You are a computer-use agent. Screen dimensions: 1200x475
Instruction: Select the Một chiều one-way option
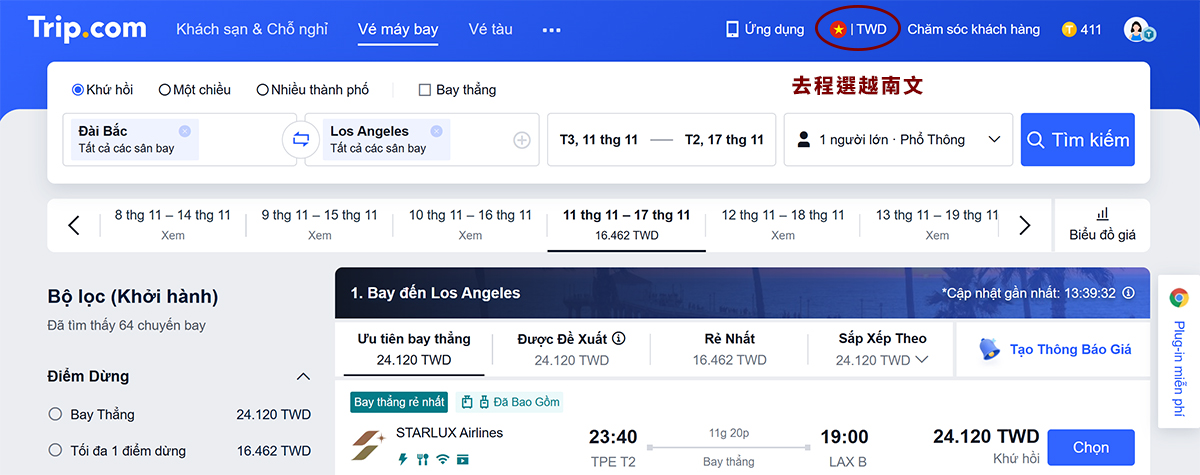tap(165, 90)
